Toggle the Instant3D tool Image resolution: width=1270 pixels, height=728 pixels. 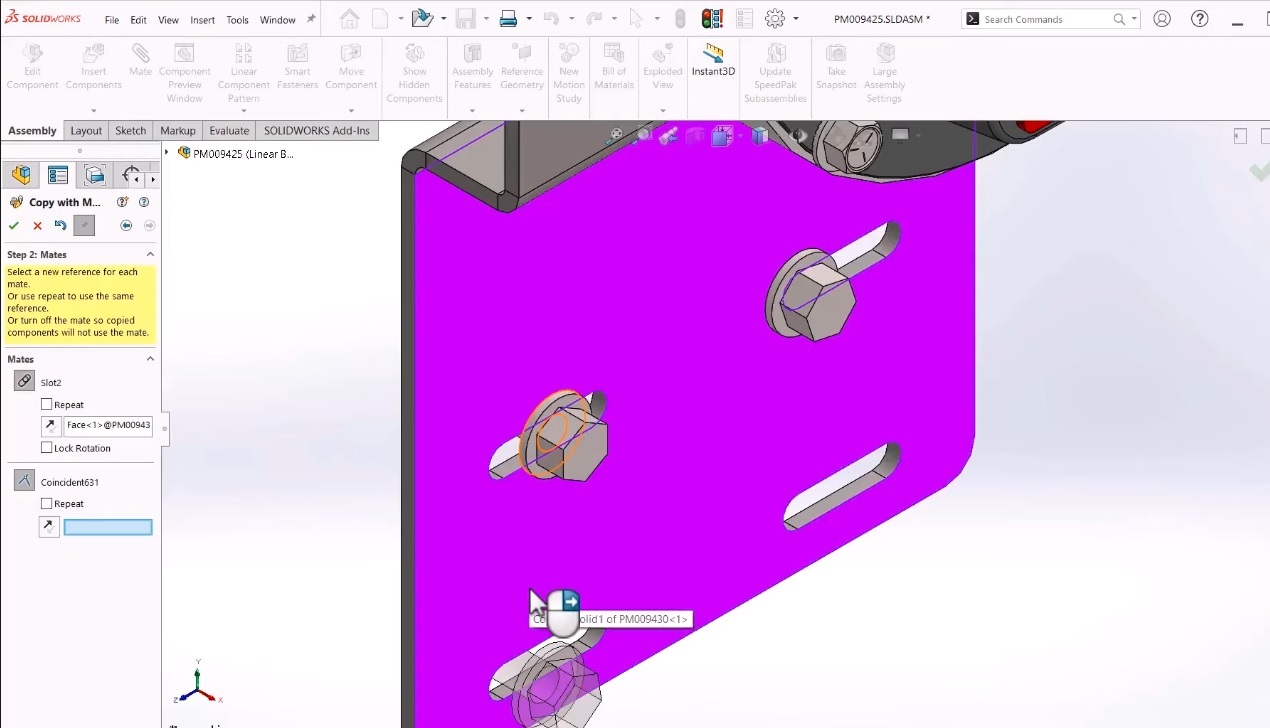point(713,60)
